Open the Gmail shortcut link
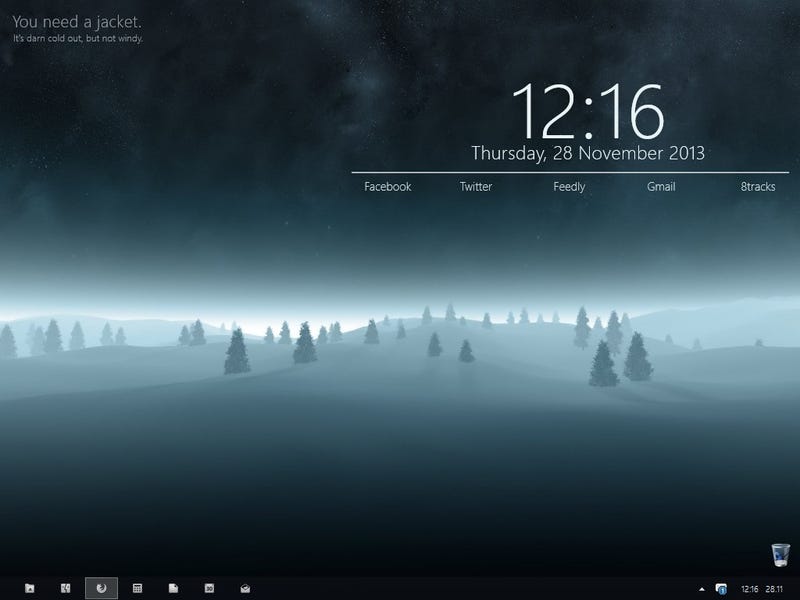This screenshot has height=600, width=800. pyautogui.click(x=661, y=187)
